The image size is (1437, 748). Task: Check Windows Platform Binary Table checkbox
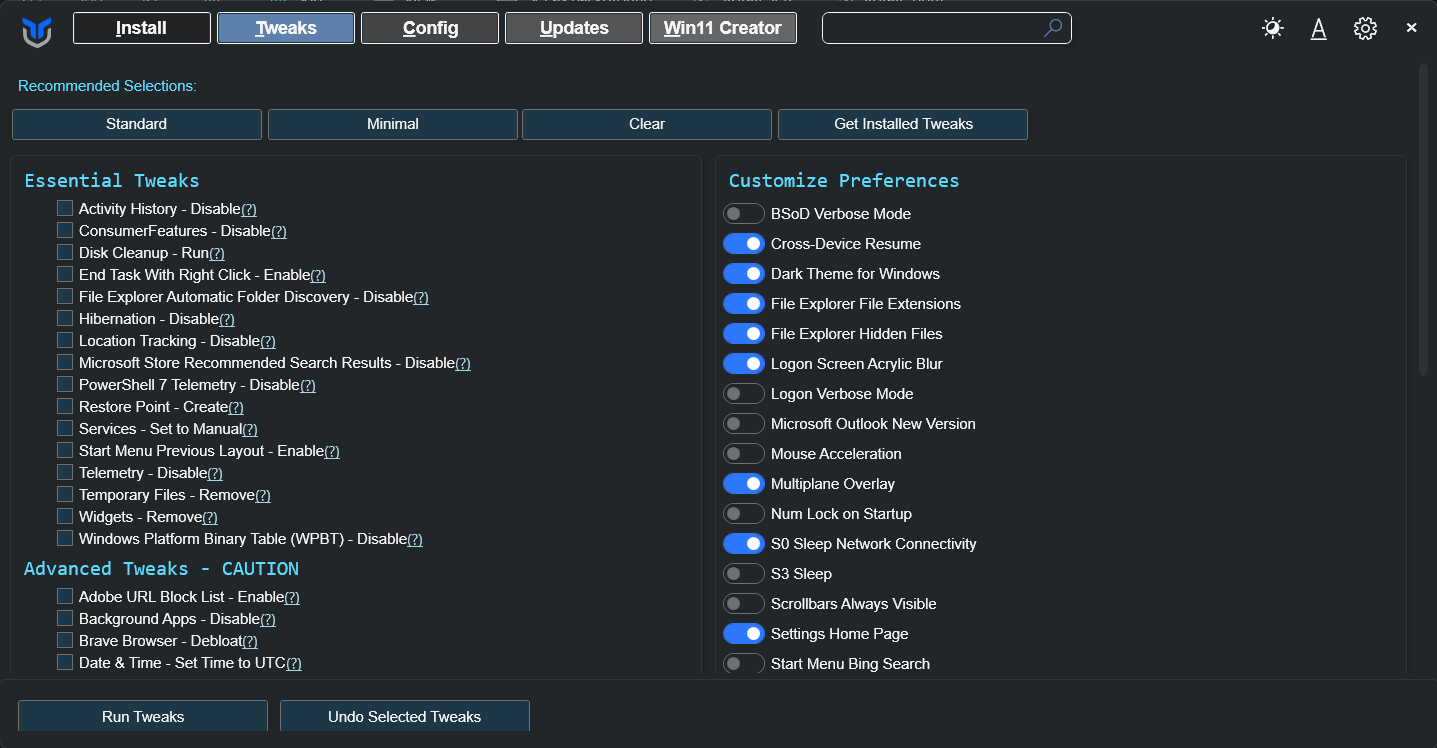pos(65,538)
